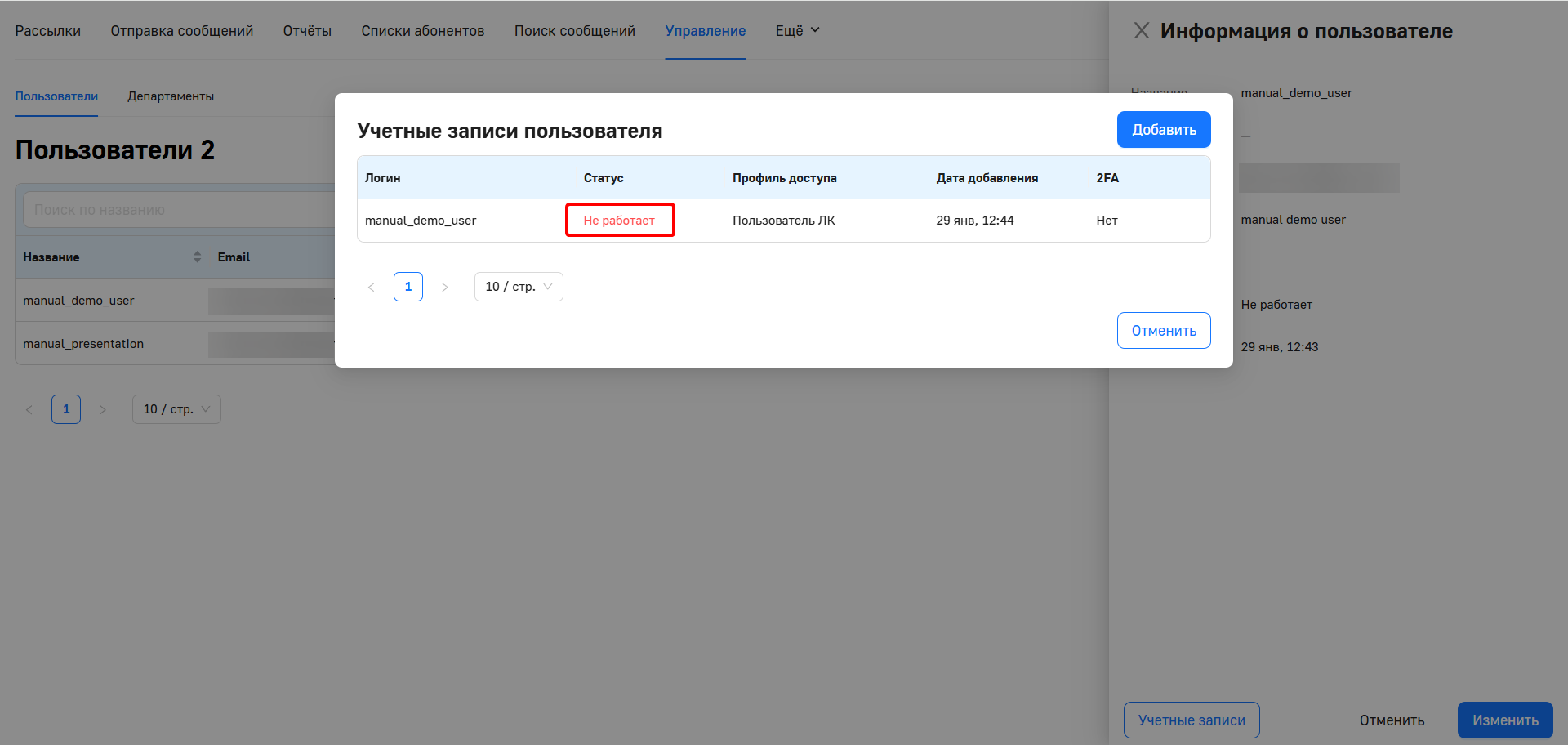
Task: Open the Отчёты section
Action: point(307,31)
